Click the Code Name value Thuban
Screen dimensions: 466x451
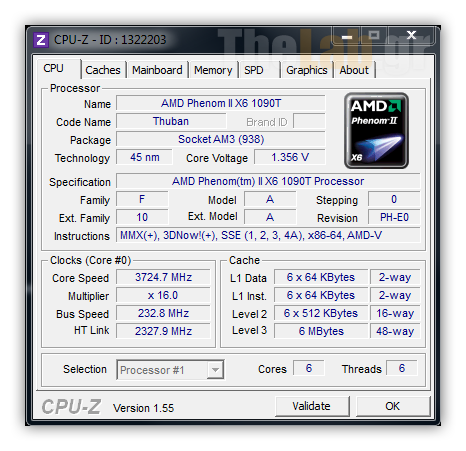tap(171, 121)
